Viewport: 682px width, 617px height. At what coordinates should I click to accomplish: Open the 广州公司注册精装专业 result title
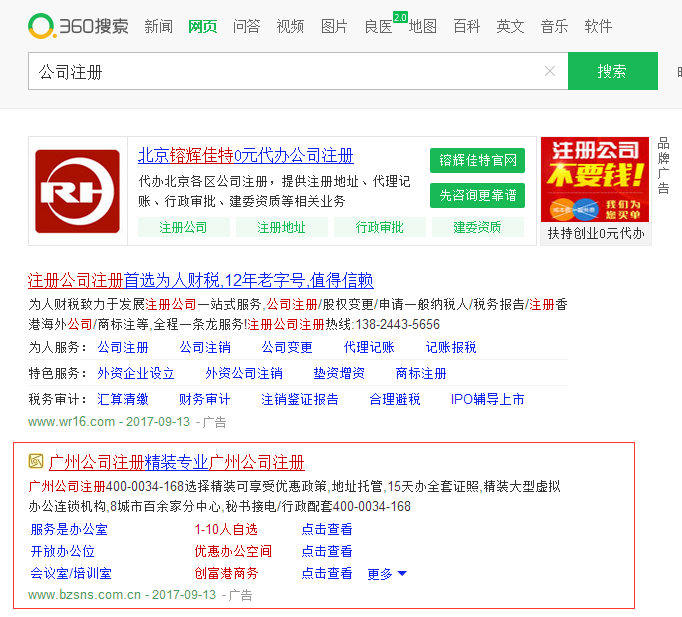176,462
